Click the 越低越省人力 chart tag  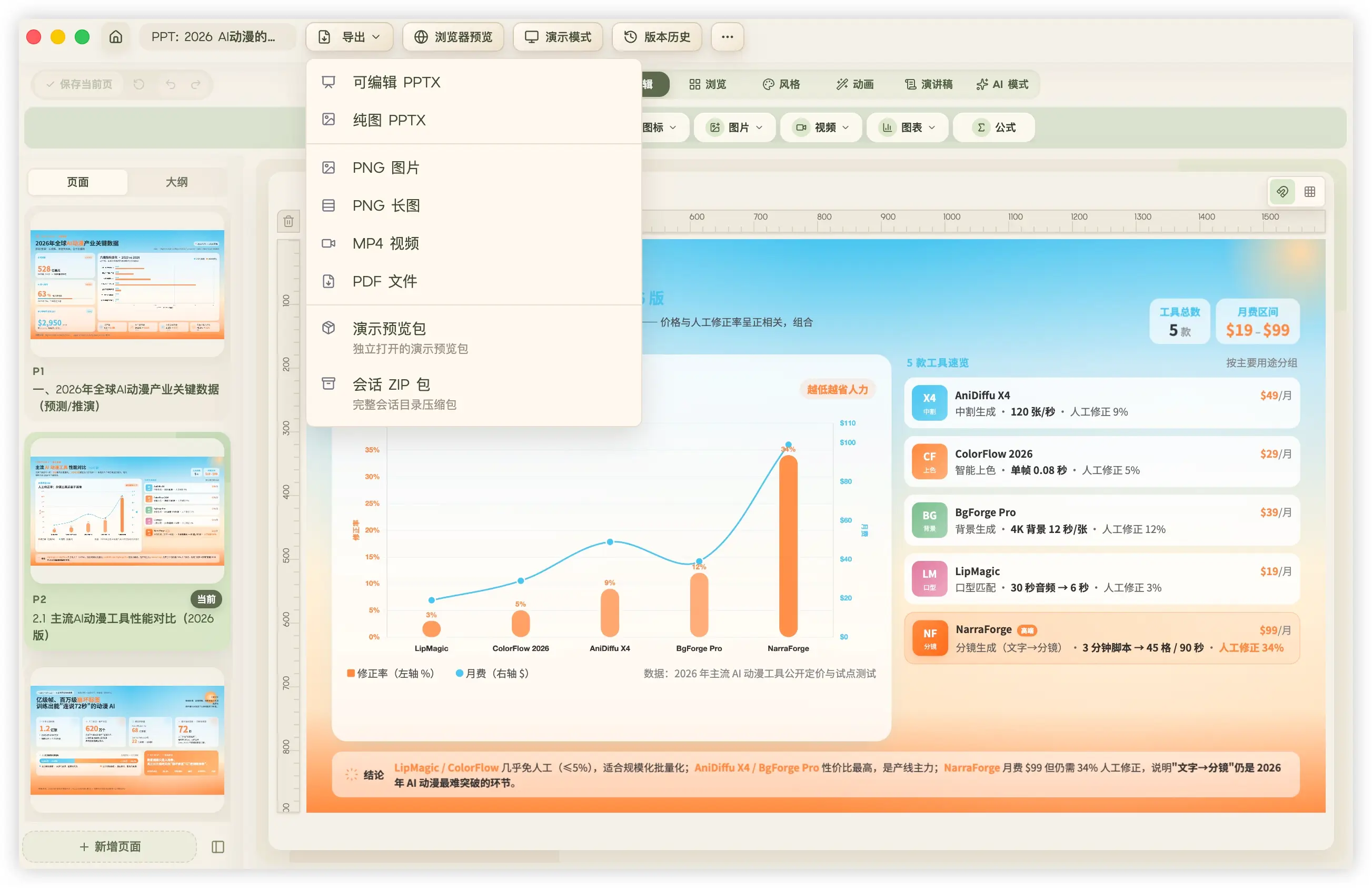pyautogui.click(x=837, y=390)
